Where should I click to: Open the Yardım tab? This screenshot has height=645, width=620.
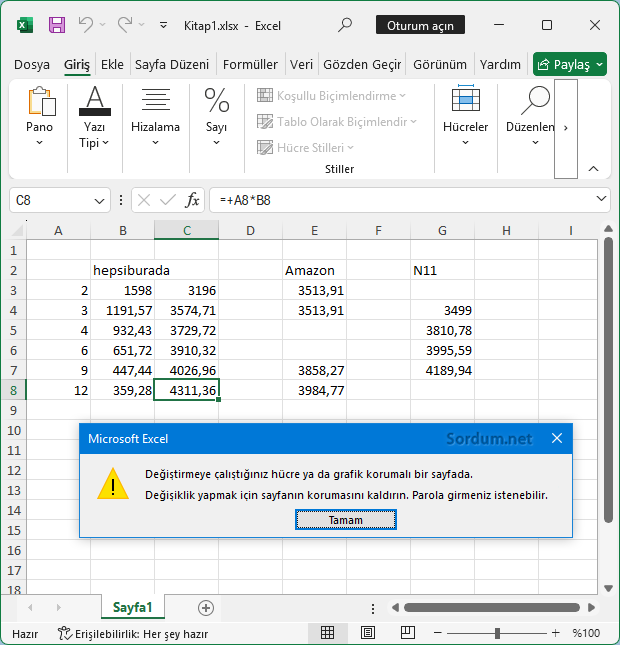(x=500, y=65)
